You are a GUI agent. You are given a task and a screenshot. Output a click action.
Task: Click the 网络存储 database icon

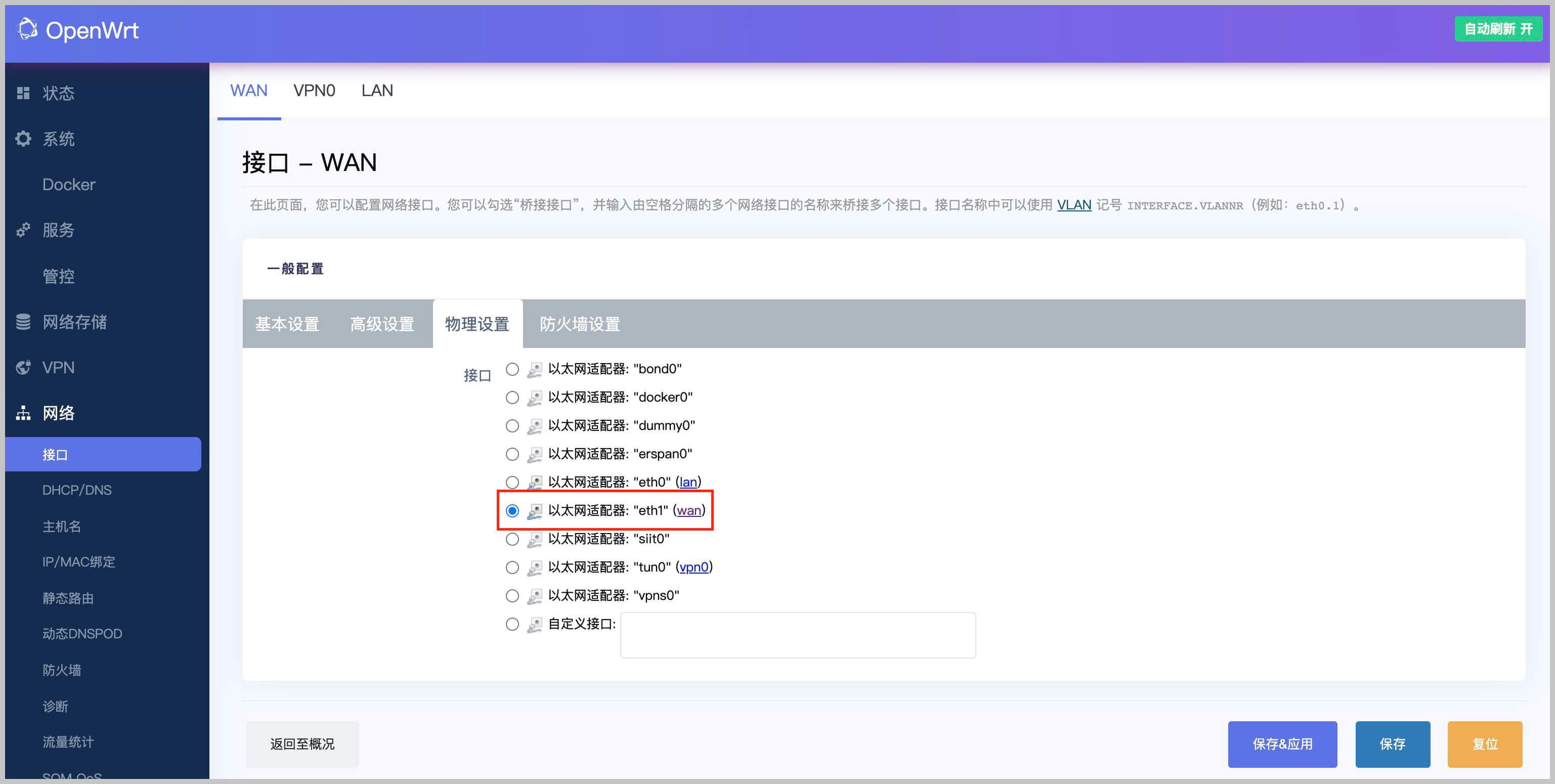point(23,322)
